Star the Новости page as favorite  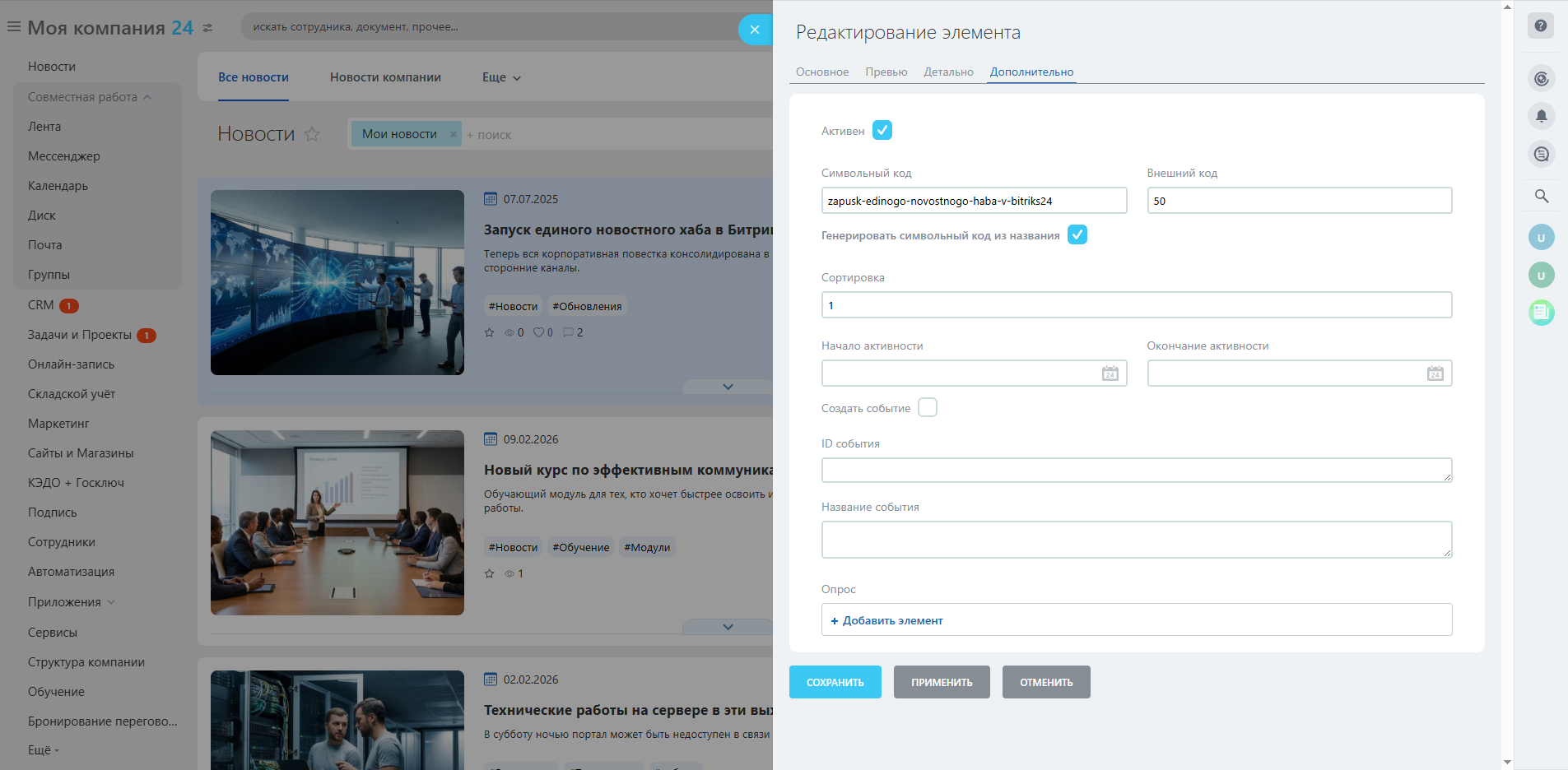tap(312, 134)
